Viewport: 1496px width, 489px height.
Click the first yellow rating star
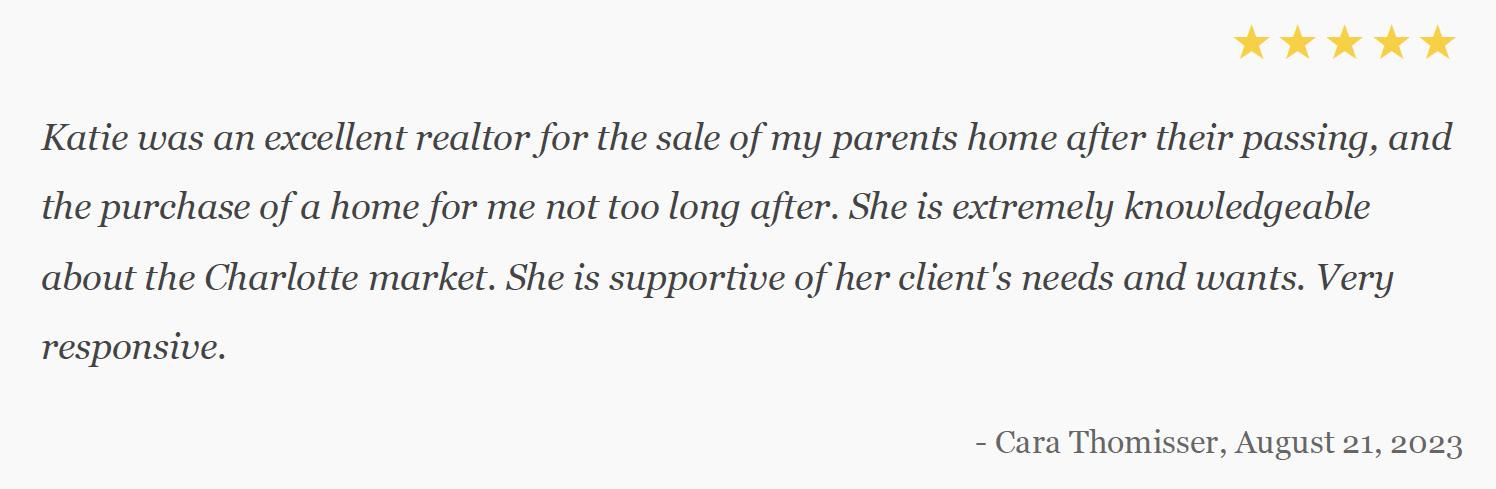pyautogui.click(x=1251, y=43)
